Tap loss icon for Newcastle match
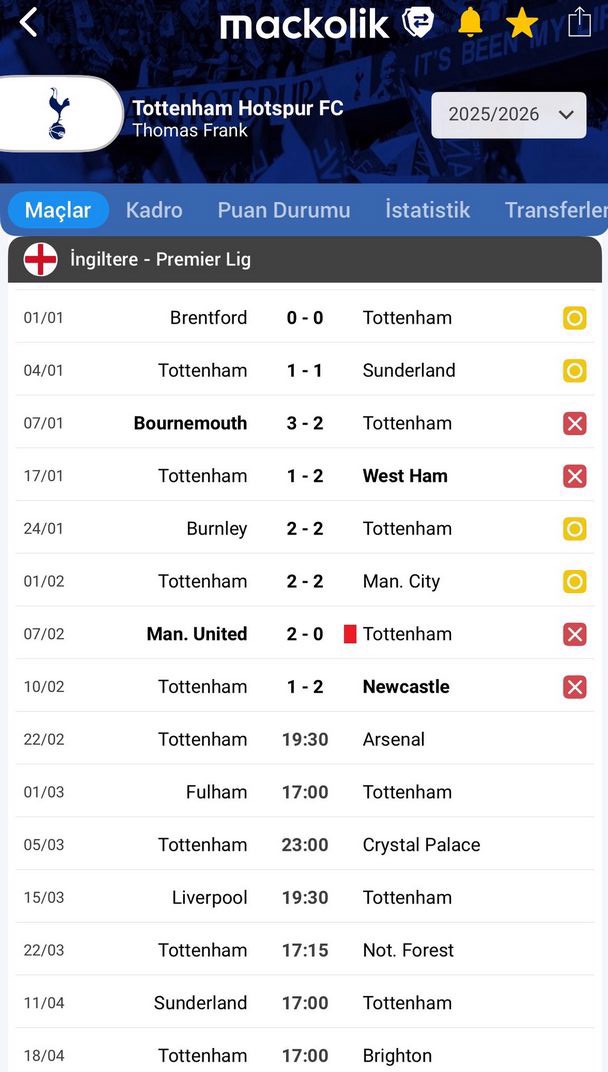The width and height of the screenshot is (608, 1072). tap(574, 687)
